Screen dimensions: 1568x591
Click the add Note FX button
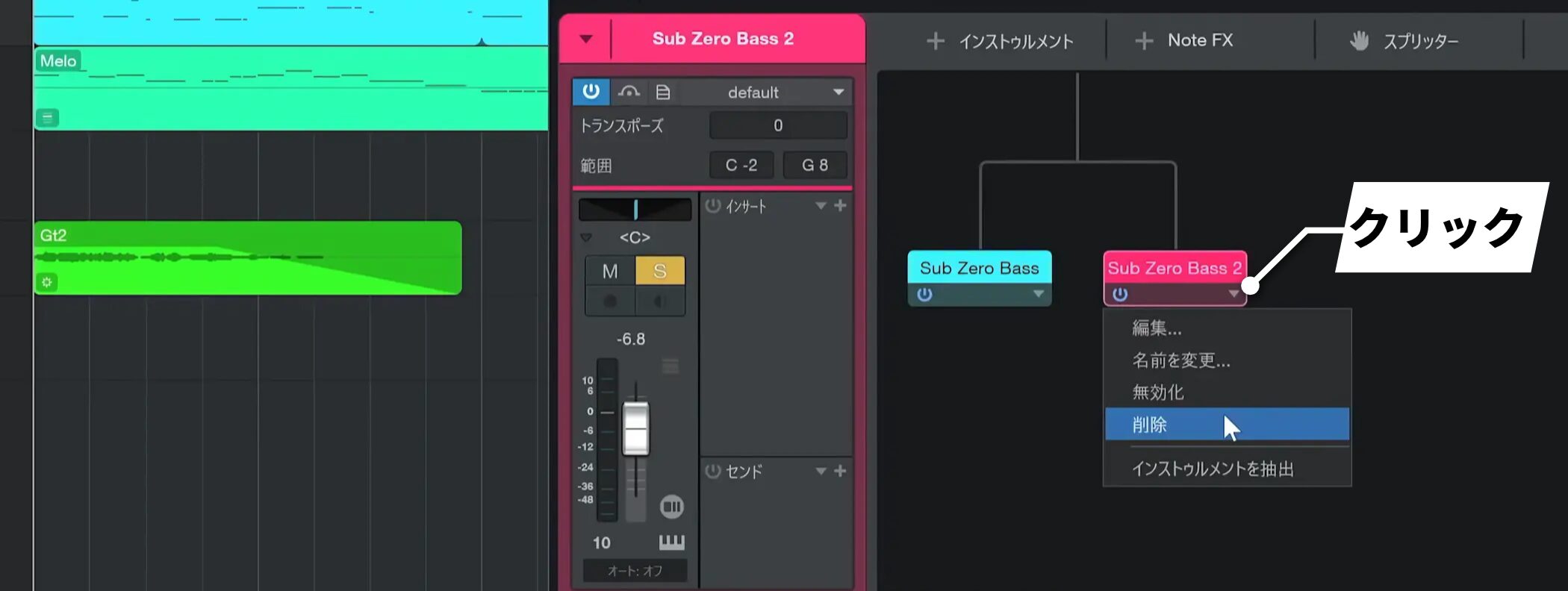pos(1184,41)
